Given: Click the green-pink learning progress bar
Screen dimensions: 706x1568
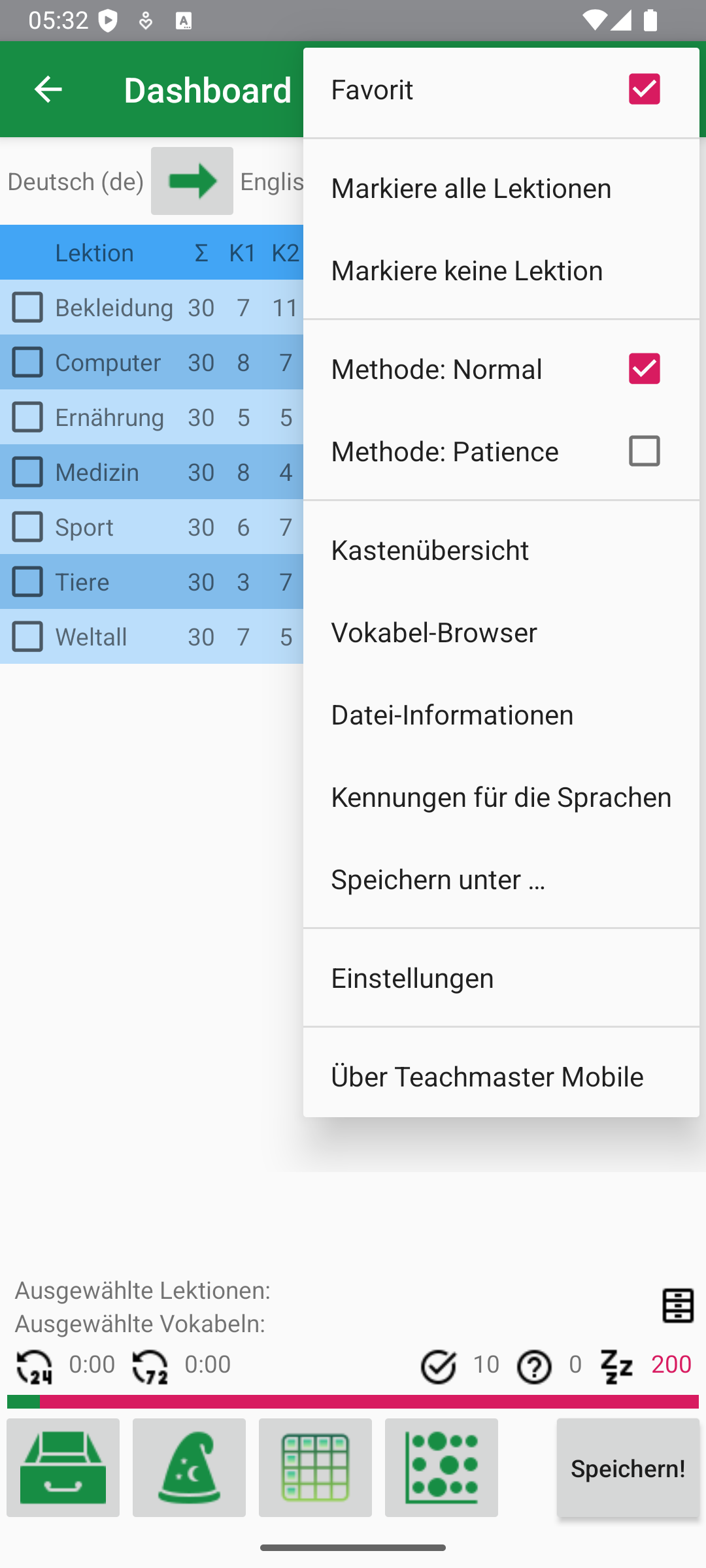Looking at the screenshot, I should [353, 1401].
